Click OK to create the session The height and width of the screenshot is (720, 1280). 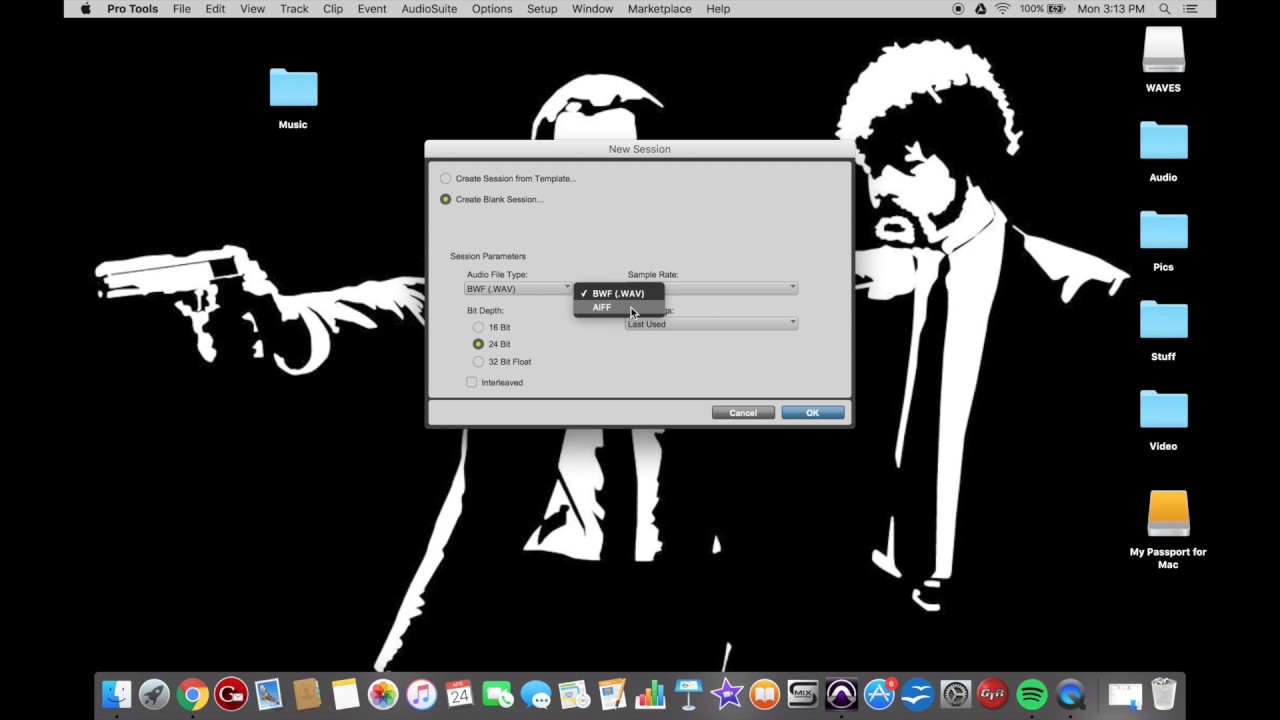pos(812,413)
